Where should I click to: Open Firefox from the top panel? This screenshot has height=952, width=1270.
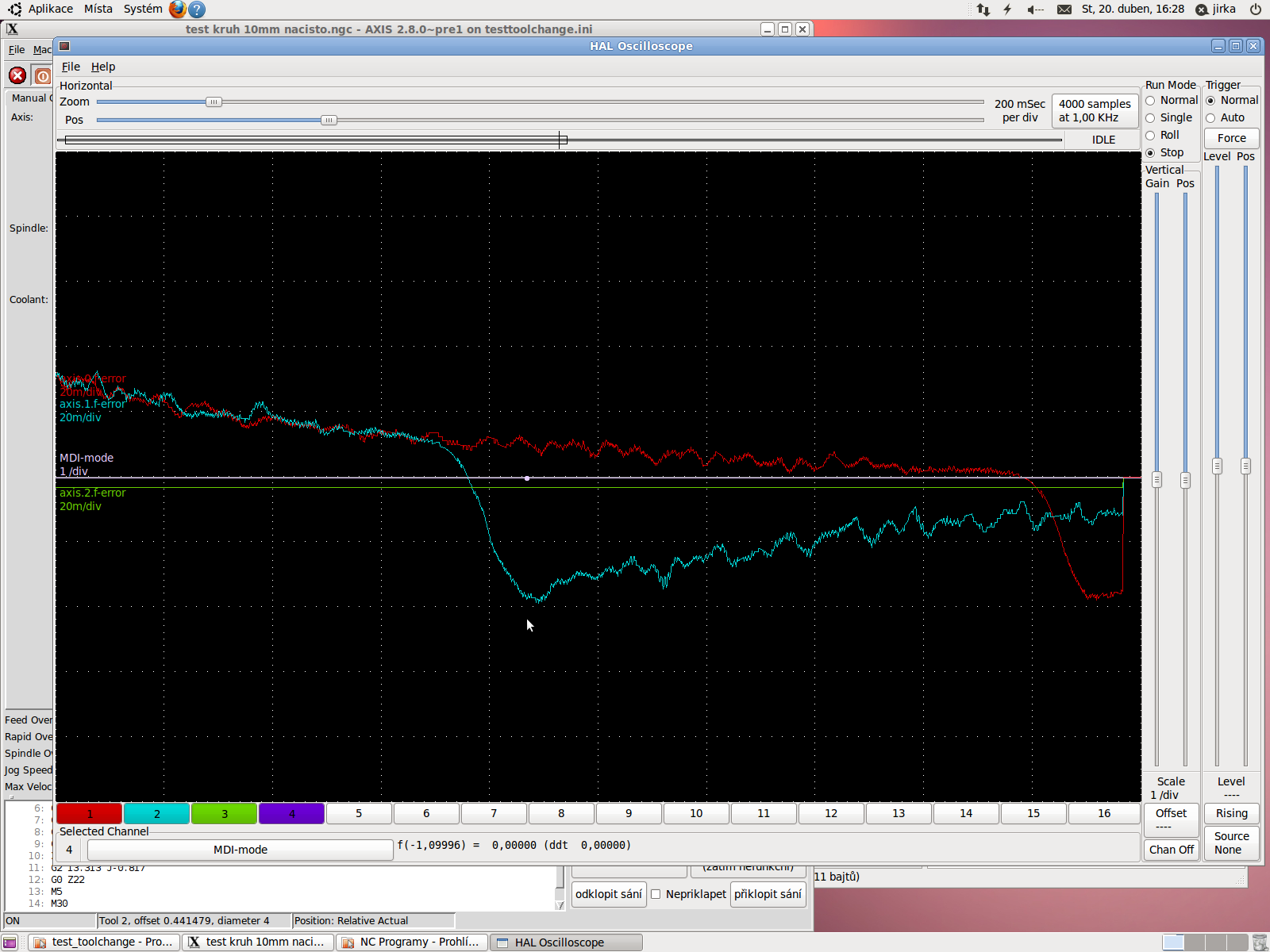(177, 10)
